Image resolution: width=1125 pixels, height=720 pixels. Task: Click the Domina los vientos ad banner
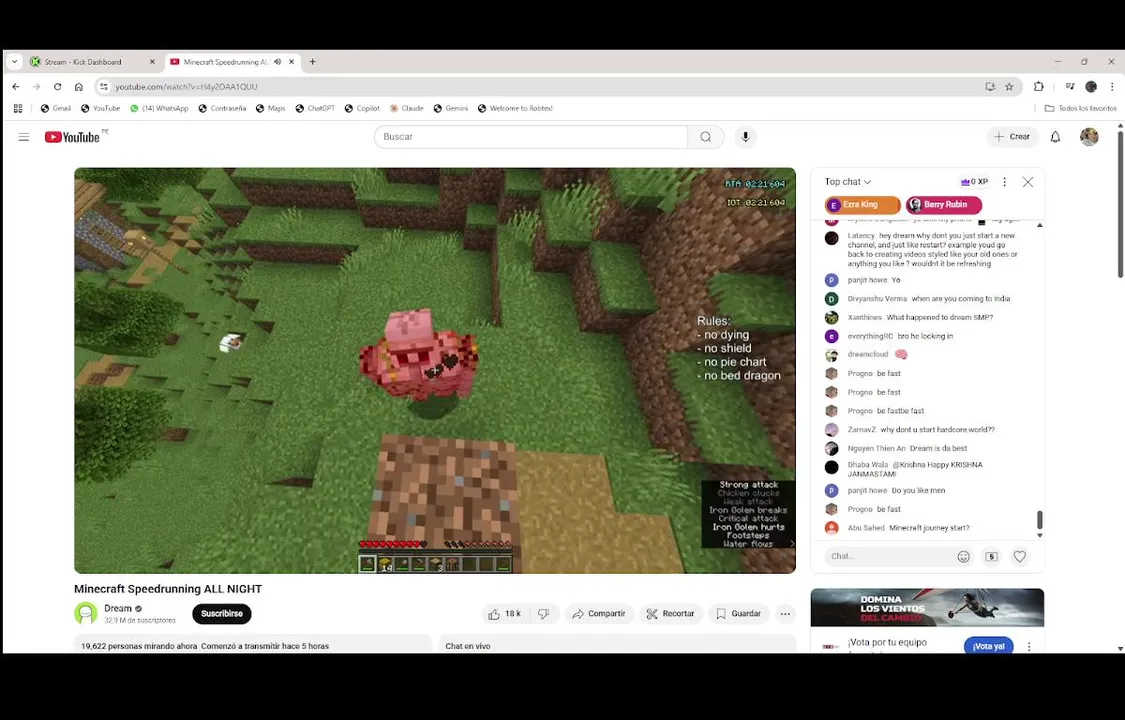tap(927, 607)
